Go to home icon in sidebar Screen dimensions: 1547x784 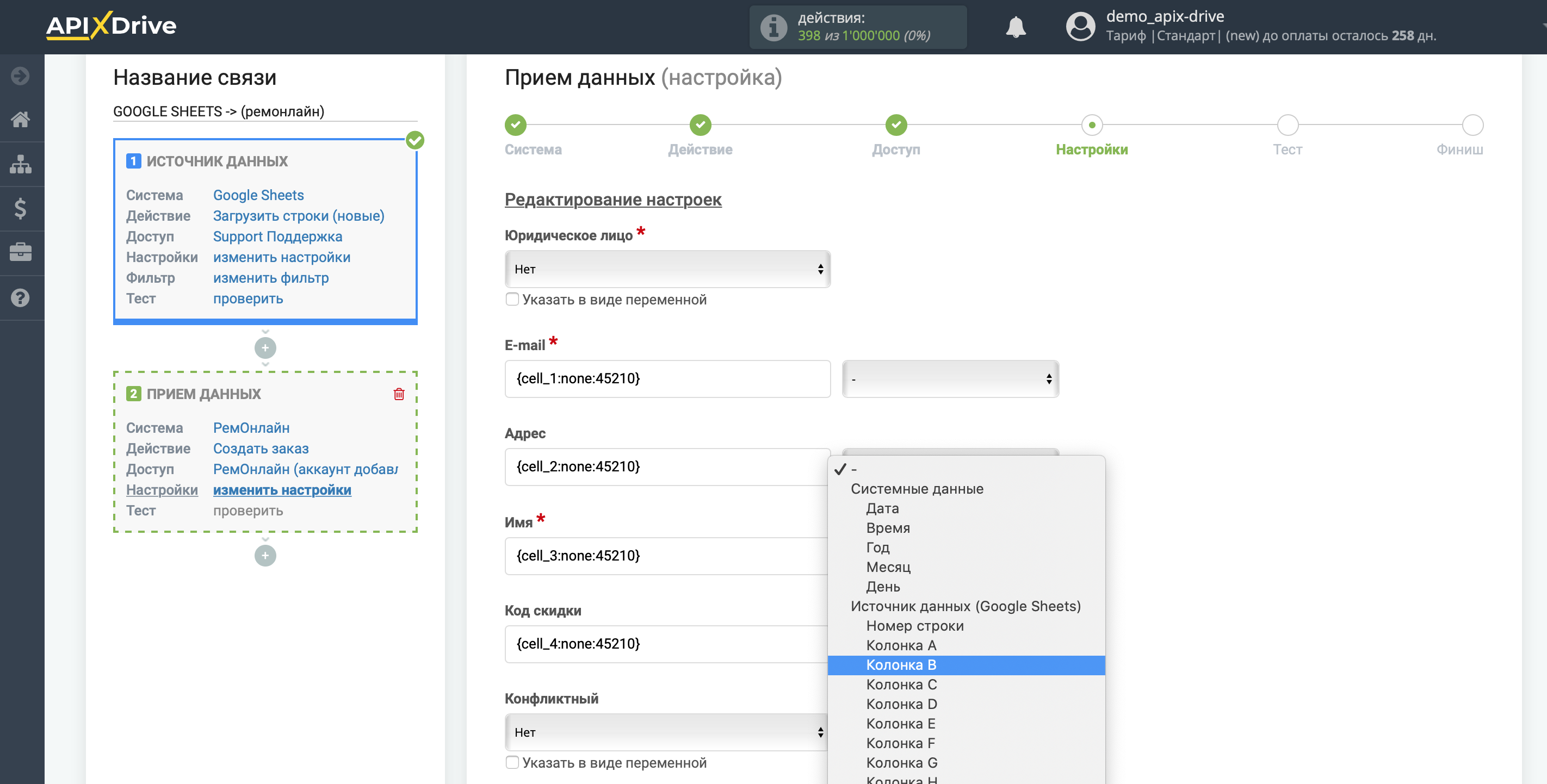pyautogui.click(x=21, y=120)
